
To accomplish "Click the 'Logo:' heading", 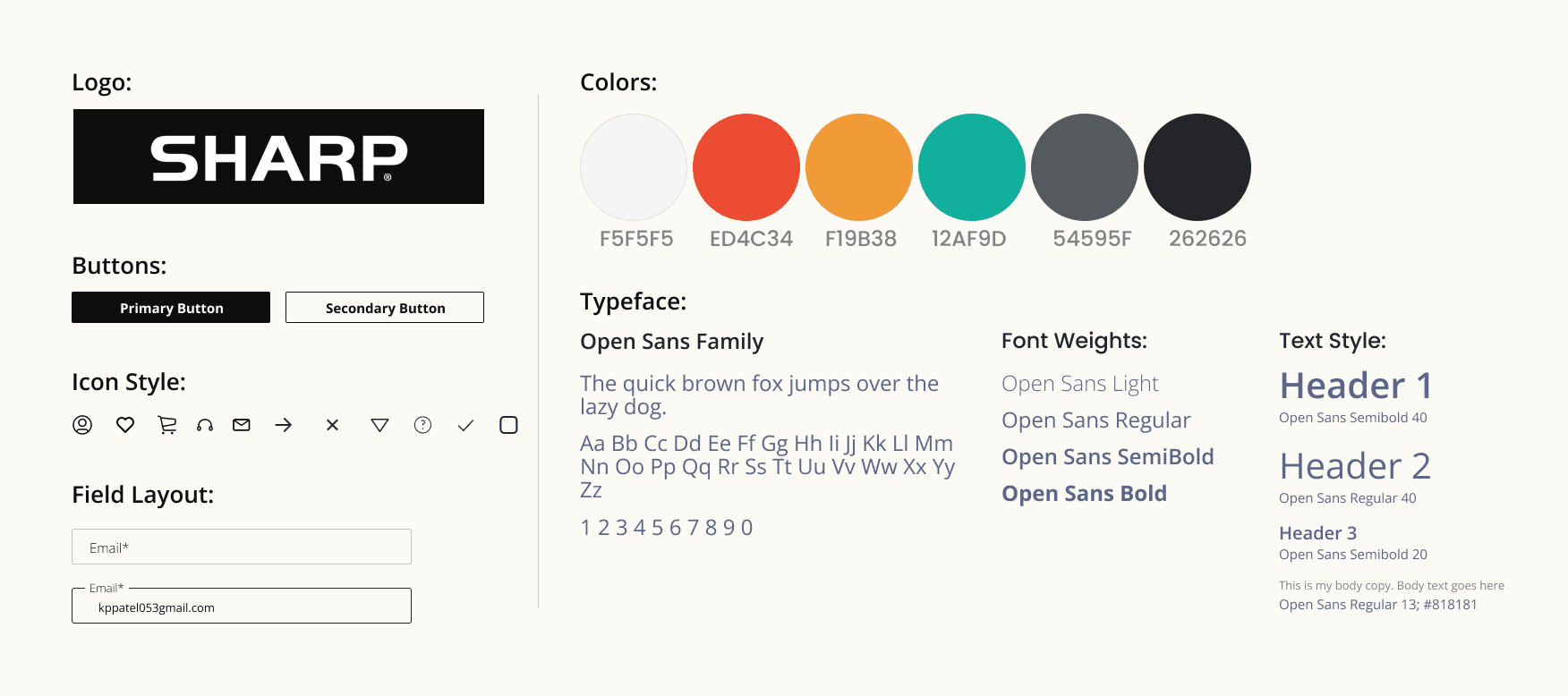I will point(102,82).
